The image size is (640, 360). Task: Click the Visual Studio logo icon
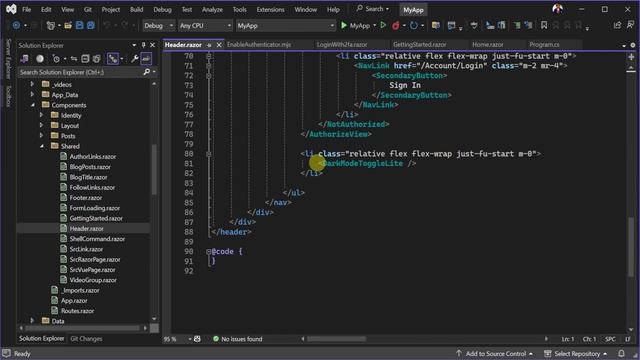click(x=11, y=9)
